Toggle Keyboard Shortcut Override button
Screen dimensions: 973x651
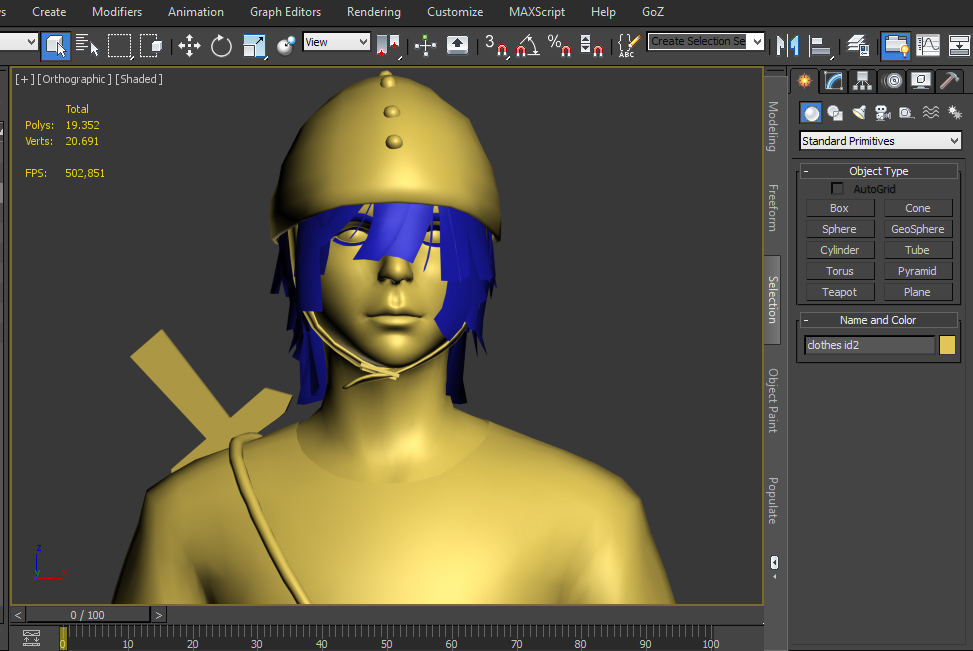pyautogui.click(x=457, y=46)
